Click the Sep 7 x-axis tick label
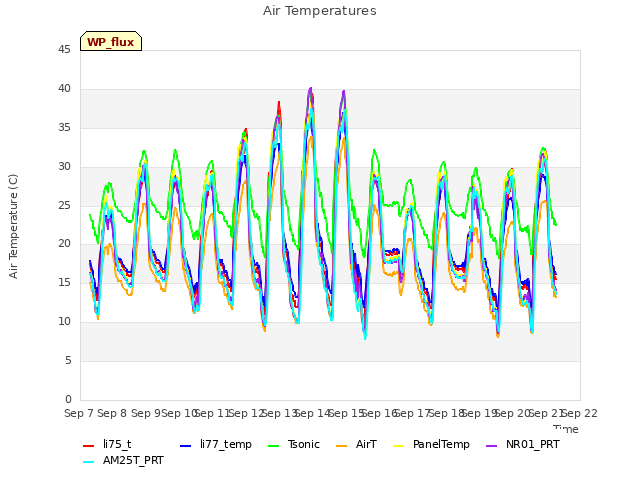Image resolution: width=640 pixels, height=480 pixels. click(x=80, y=413)
